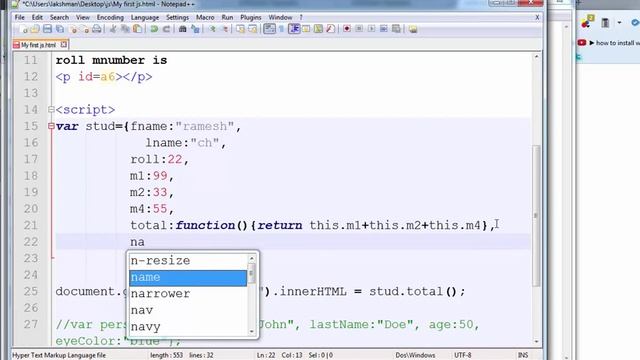The image size is (640, 360).
Task: Print the document using toolbar icon
Action: (x=97, y=29)
